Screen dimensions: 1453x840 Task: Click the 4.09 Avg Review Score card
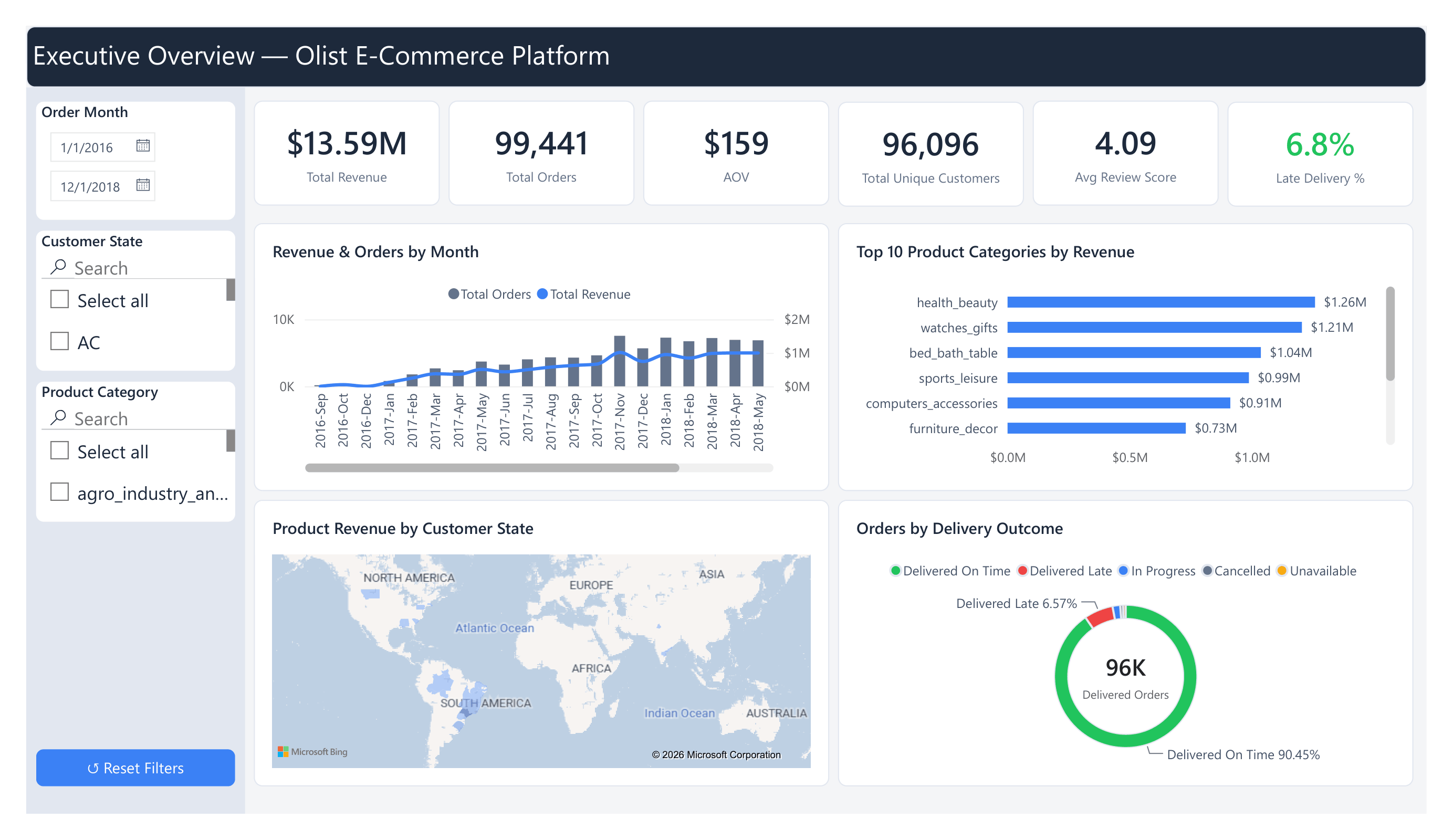(1125, 153)
